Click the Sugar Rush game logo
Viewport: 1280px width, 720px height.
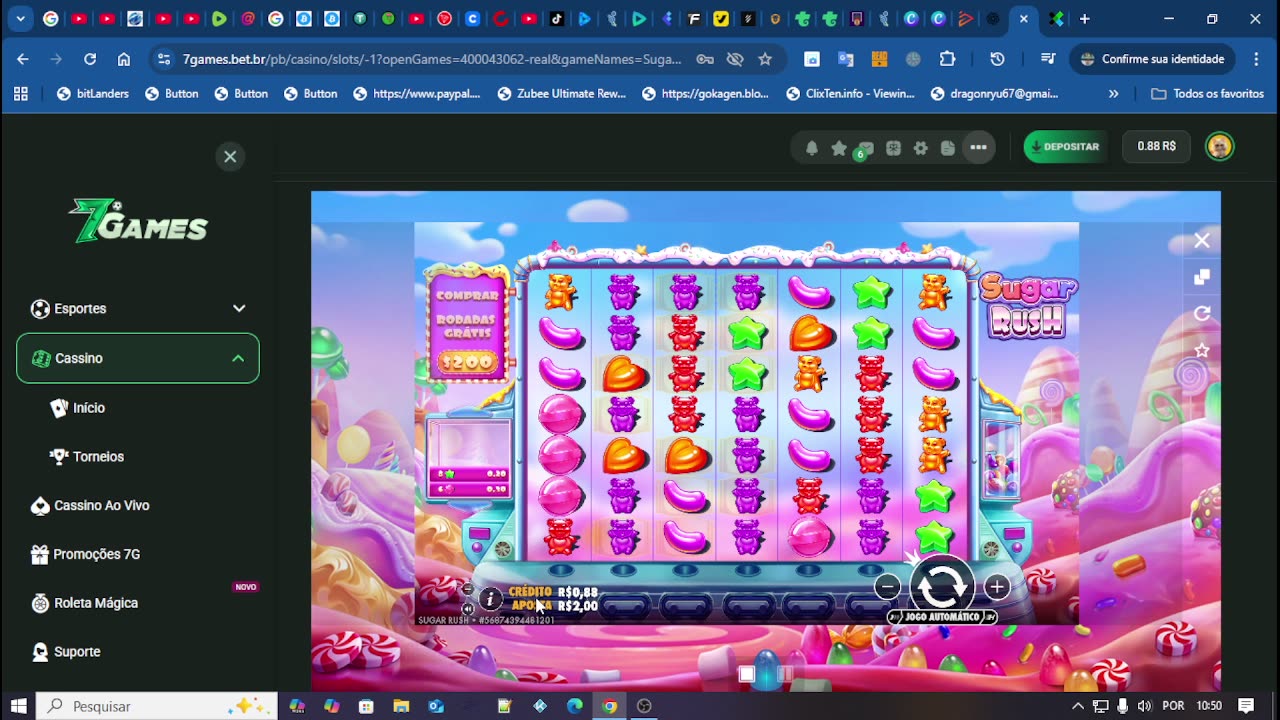click(x=1027, y=305)
